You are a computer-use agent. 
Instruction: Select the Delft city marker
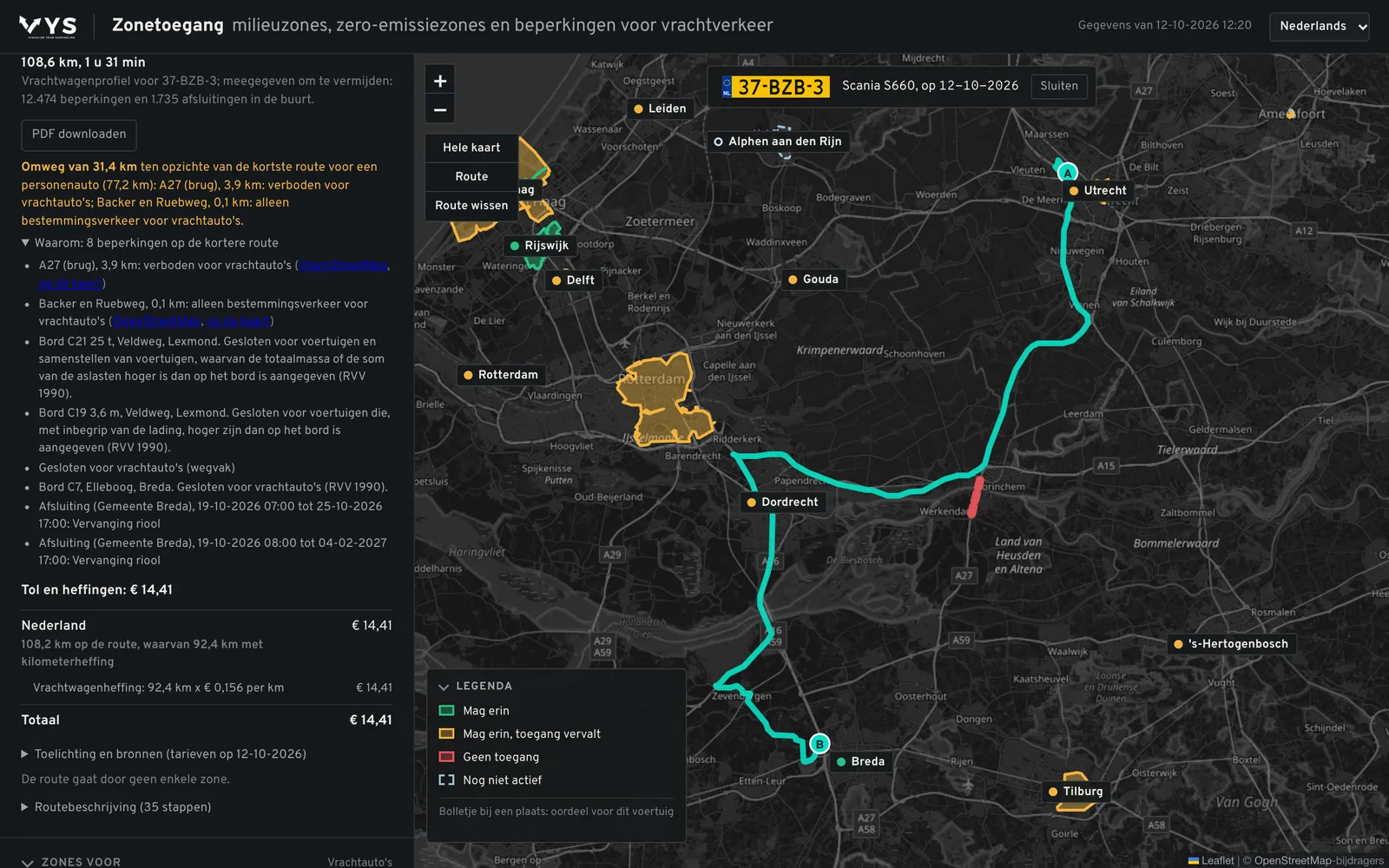tap(574, 280)
